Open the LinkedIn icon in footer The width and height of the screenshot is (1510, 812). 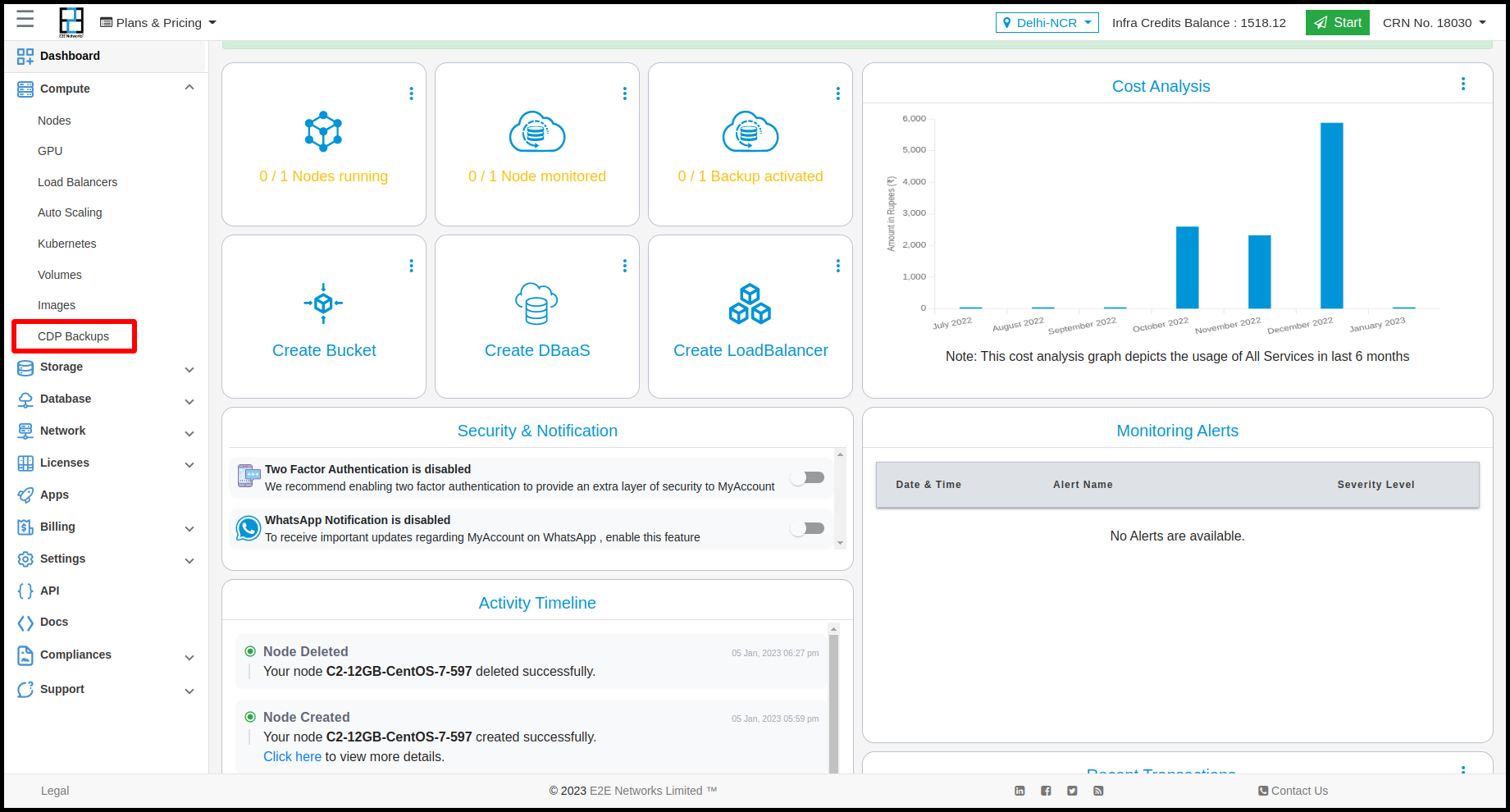coord(1020,791)
